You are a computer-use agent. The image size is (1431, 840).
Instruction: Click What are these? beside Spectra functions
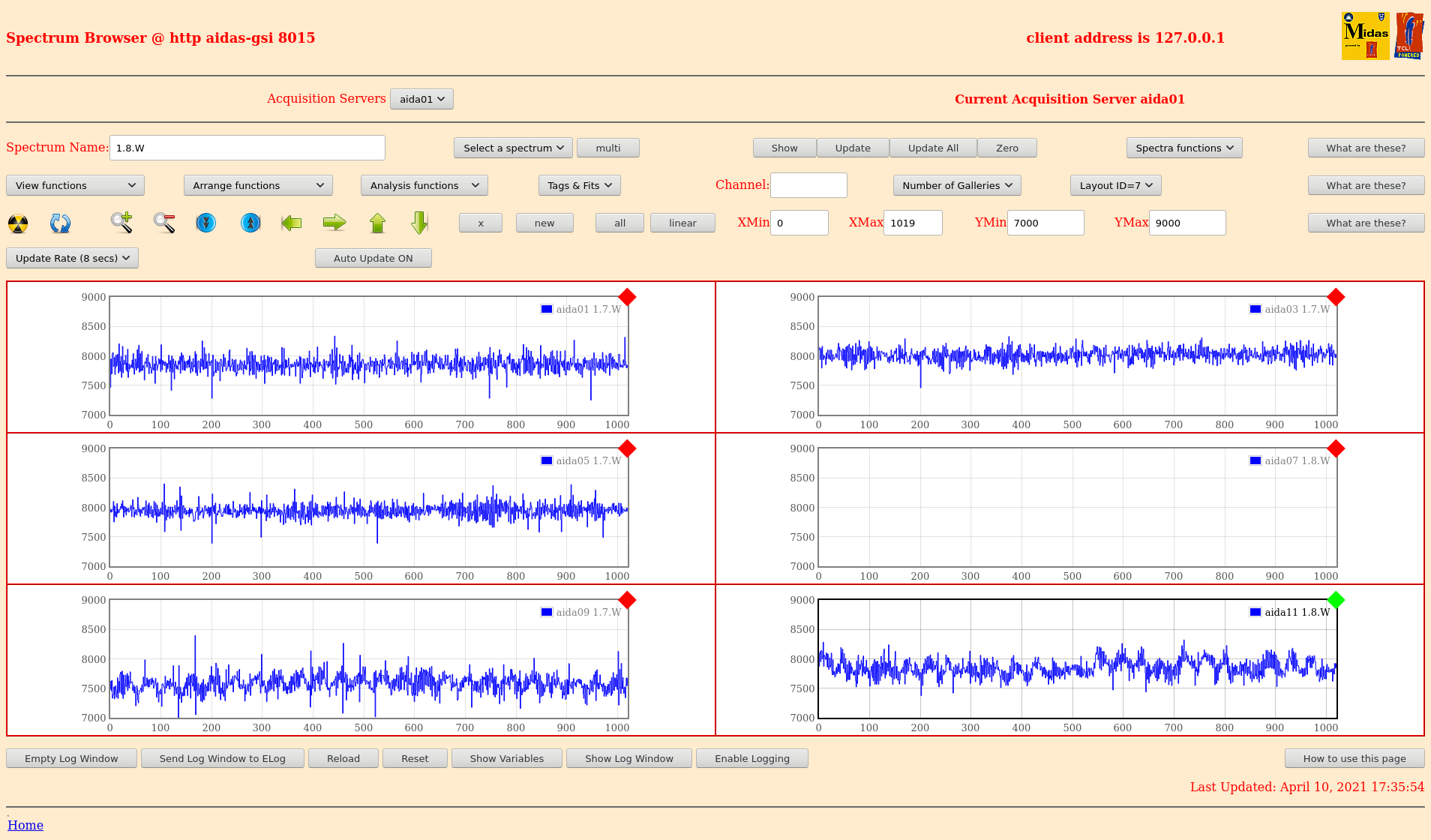(1366, 148)
